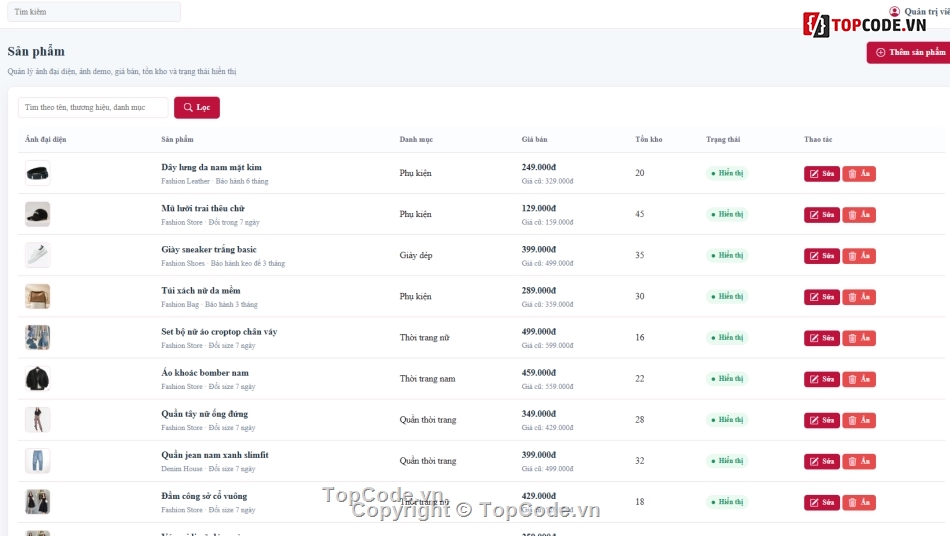Select product name 'Mũ lưỡi trai thêu chữ'
The width and height of the screenshot is (950, 536).
pos(203,208)
